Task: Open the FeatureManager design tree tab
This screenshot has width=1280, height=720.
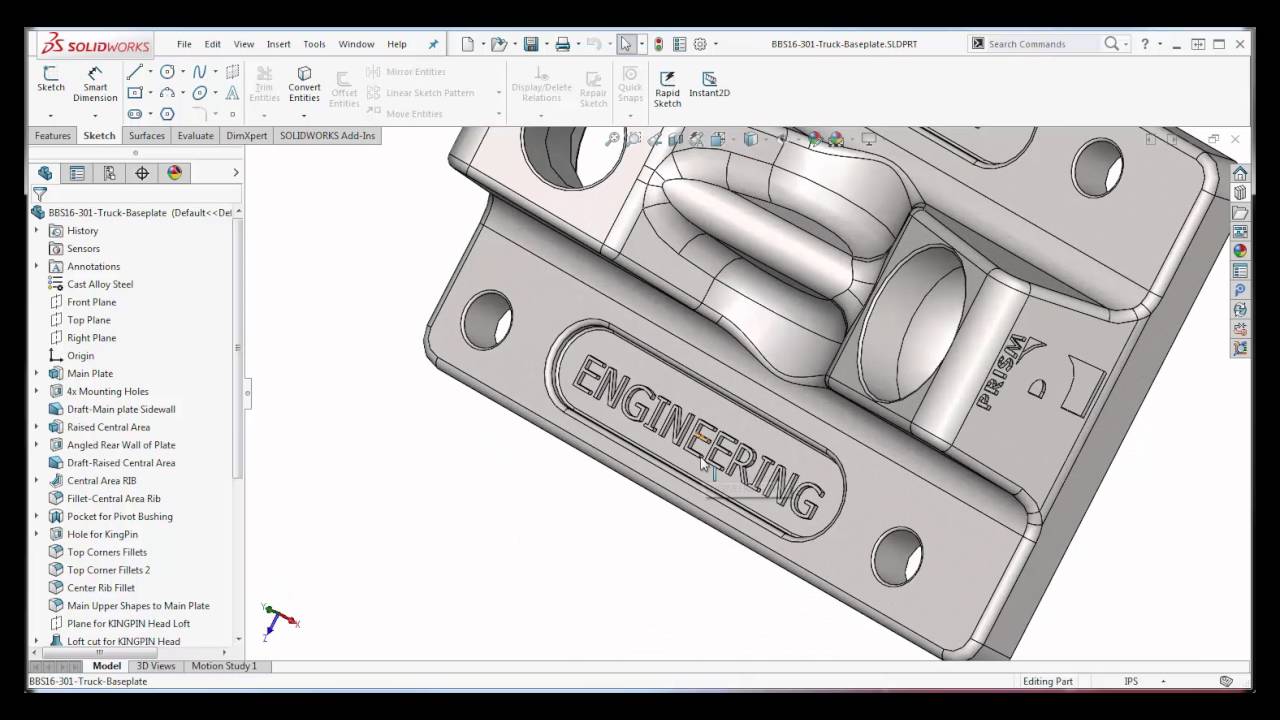Action: point(45,173)
